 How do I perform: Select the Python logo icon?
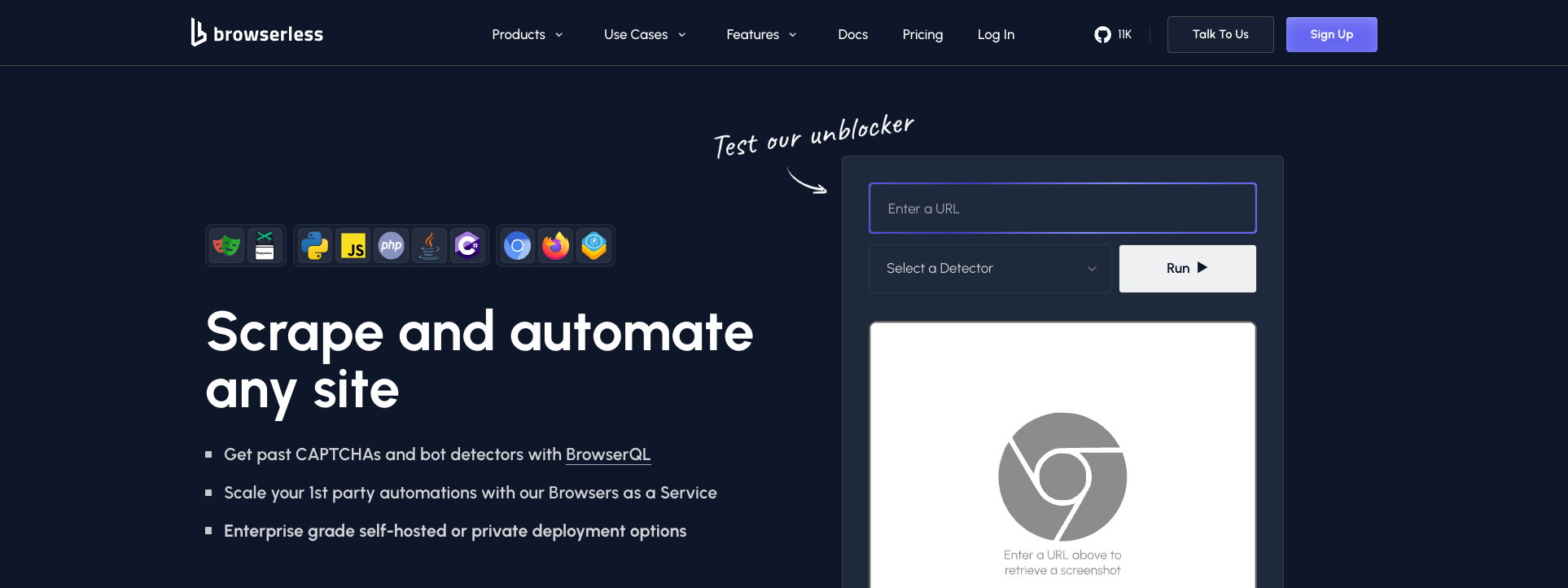pos(314,245)
